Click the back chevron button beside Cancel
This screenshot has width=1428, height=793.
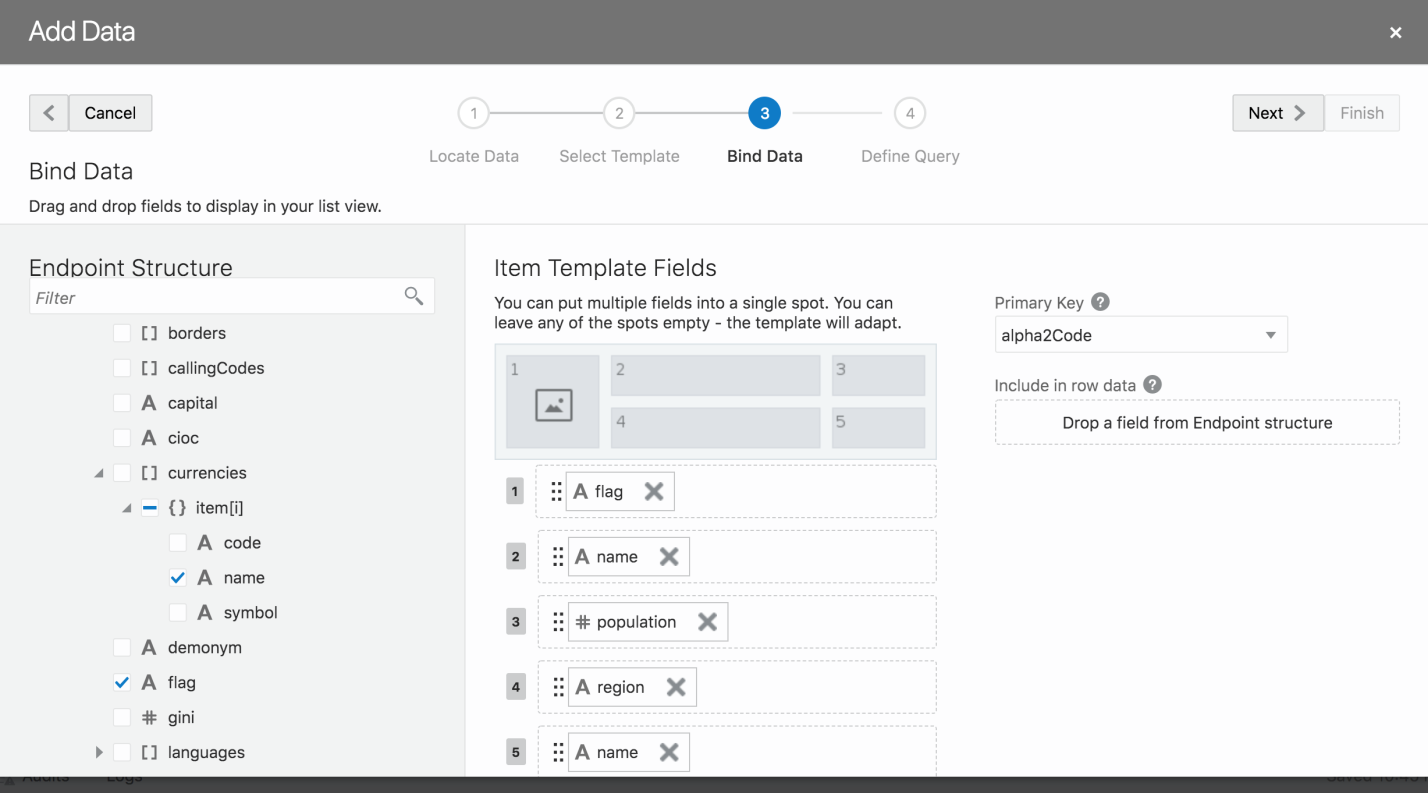49,113
